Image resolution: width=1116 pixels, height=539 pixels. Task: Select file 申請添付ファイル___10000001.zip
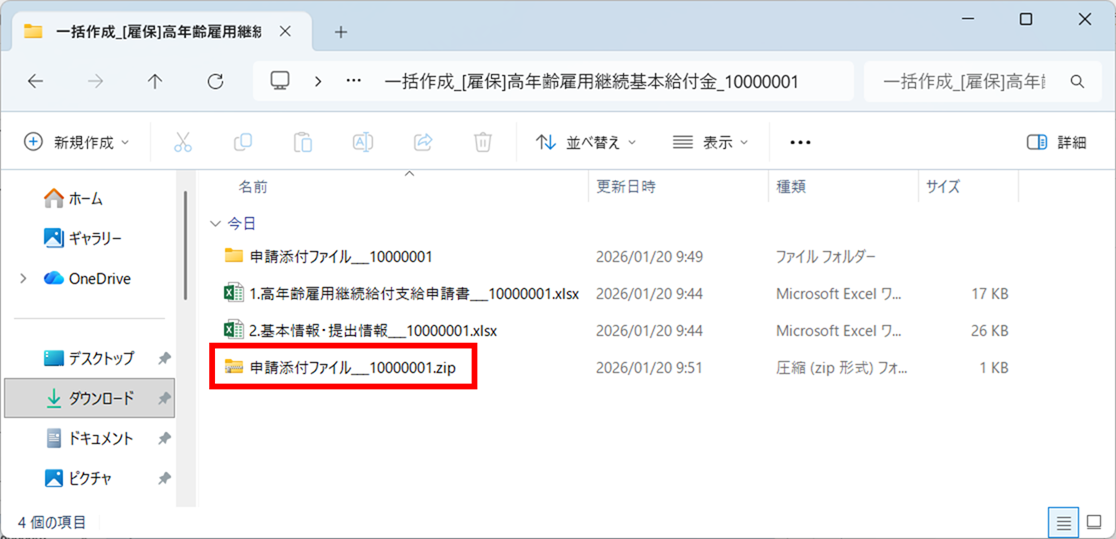pos(353,367)
